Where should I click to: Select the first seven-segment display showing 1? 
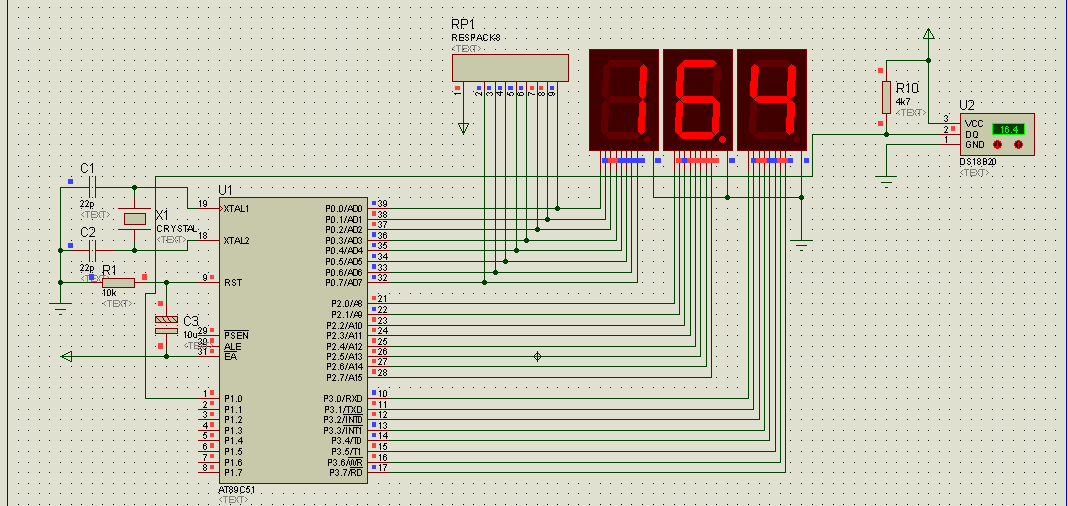(x=624, y=99)
